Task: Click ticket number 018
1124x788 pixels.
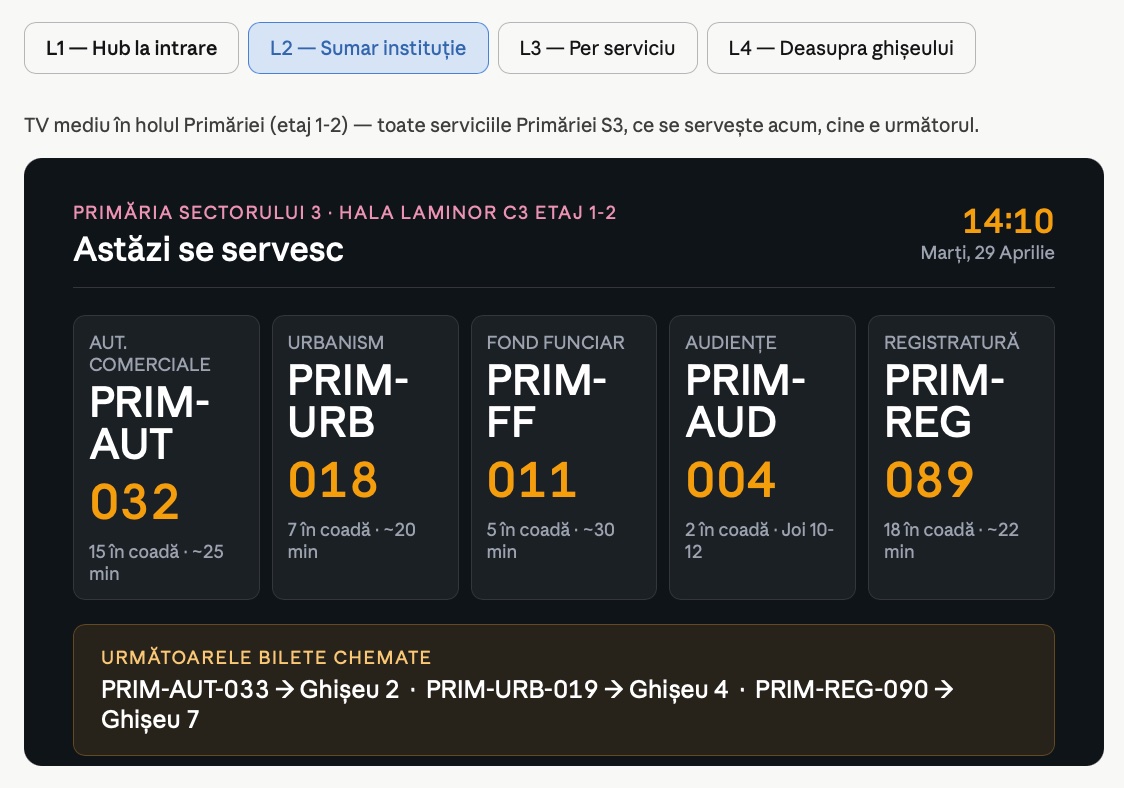Action: (x=333, y=480)
